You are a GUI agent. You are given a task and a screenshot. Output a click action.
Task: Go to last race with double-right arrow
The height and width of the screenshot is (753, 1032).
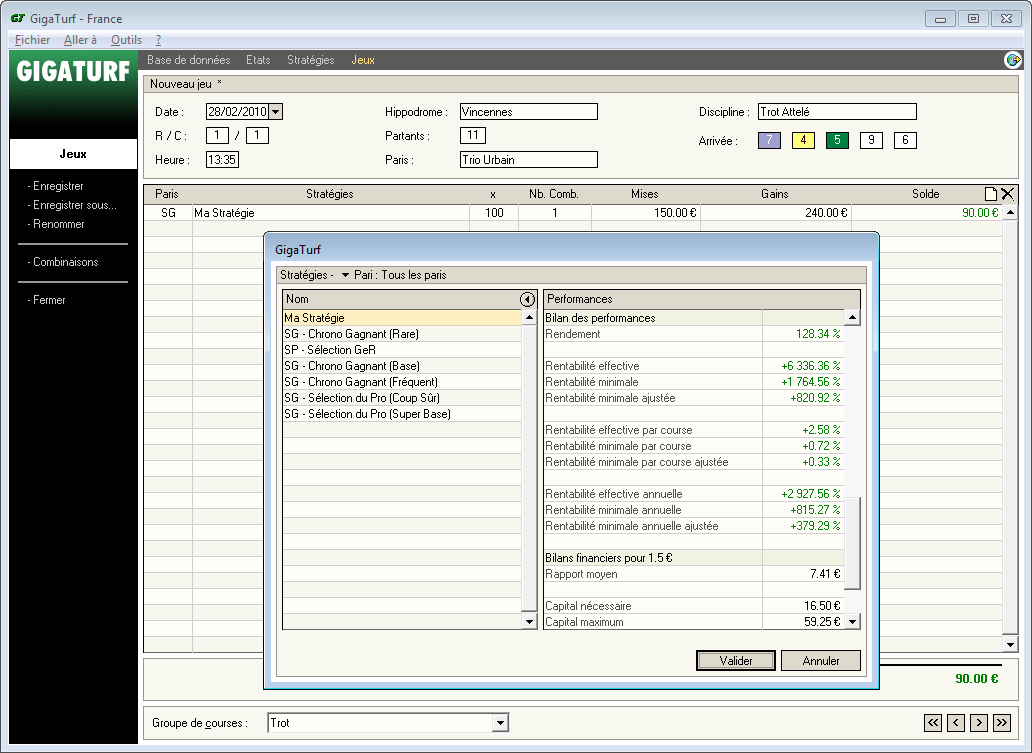coord(1002,723)
